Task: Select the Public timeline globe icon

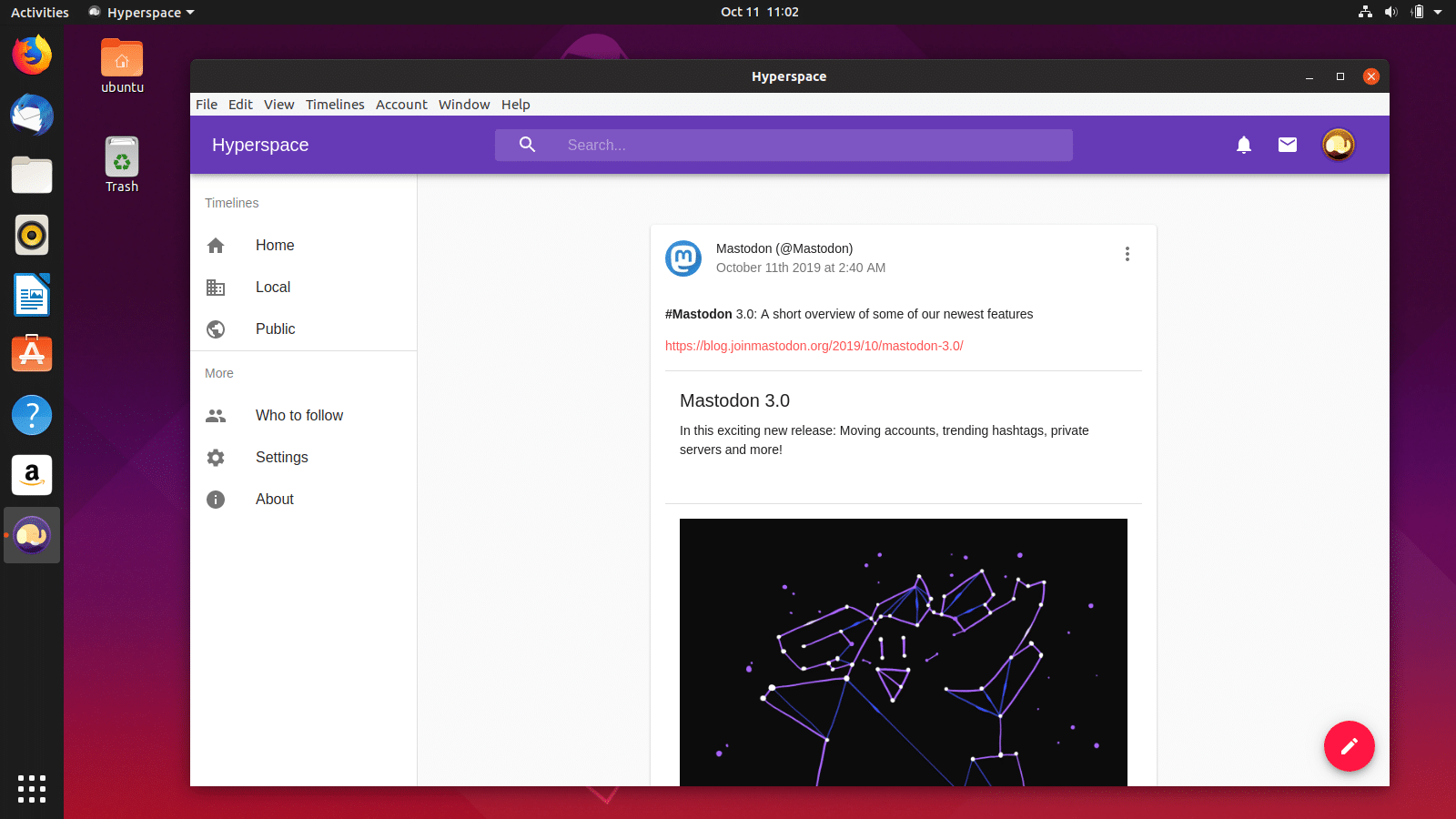Action: (x=216, y=329)
